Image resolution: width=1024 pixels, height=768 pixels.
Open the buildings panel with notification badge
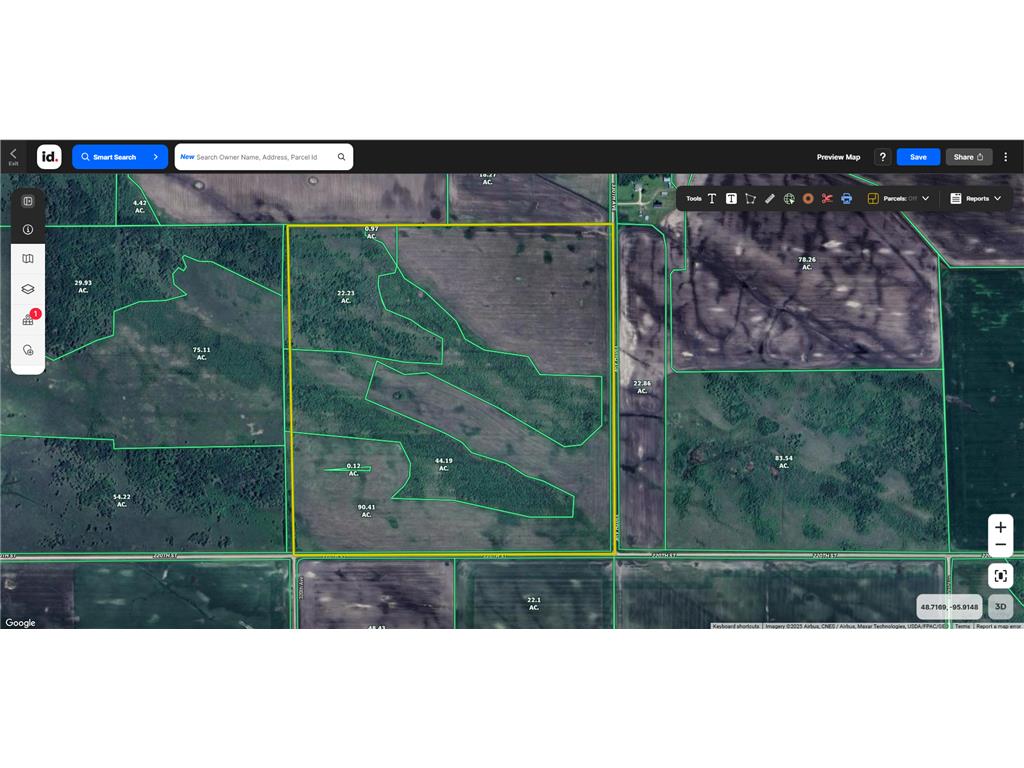pyautogui.click(x=28, y=320)
